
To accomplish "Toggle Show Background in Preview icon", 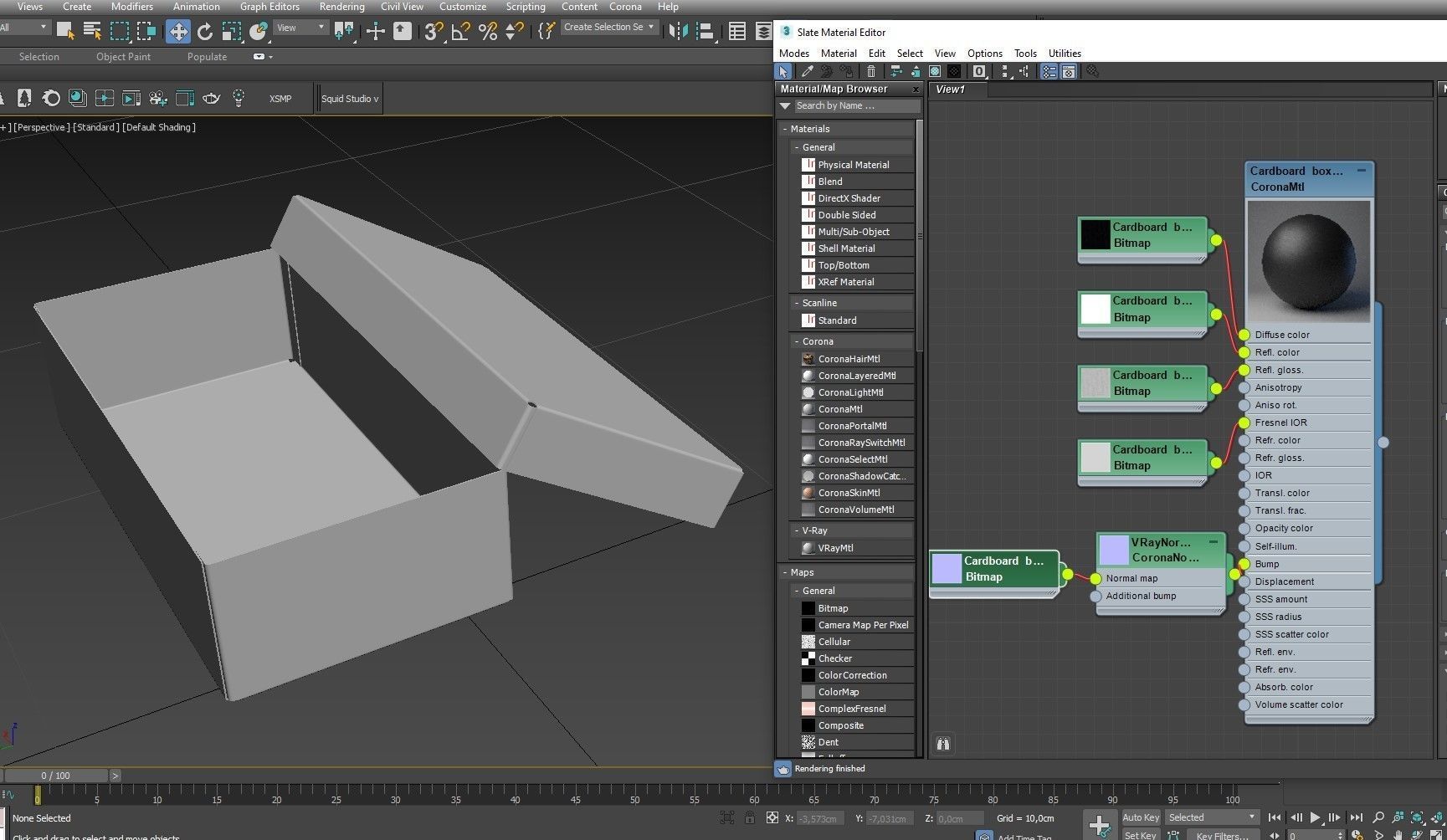I will [x=954, y=72].
